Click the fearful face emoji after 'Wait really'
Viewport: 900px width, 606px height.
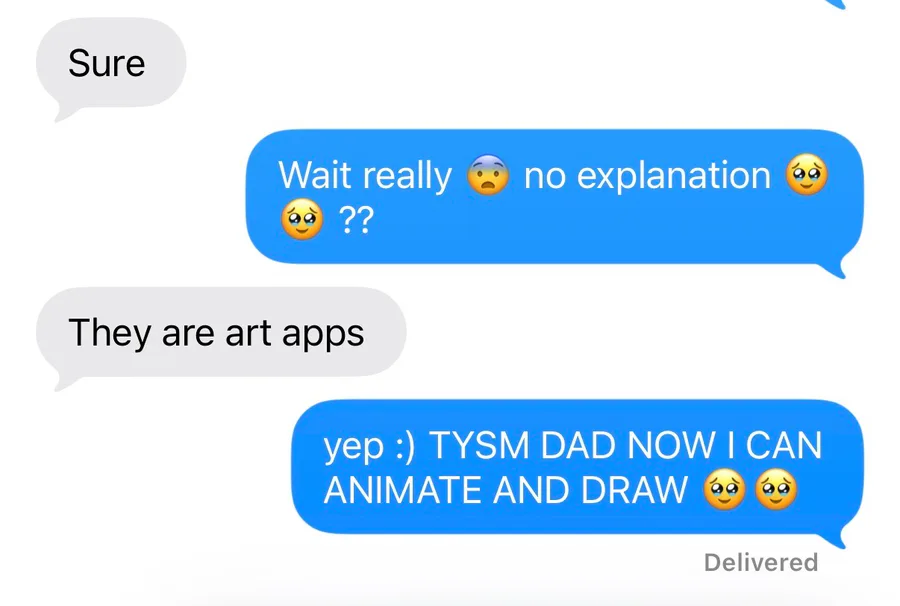click(x=488, y=175)
